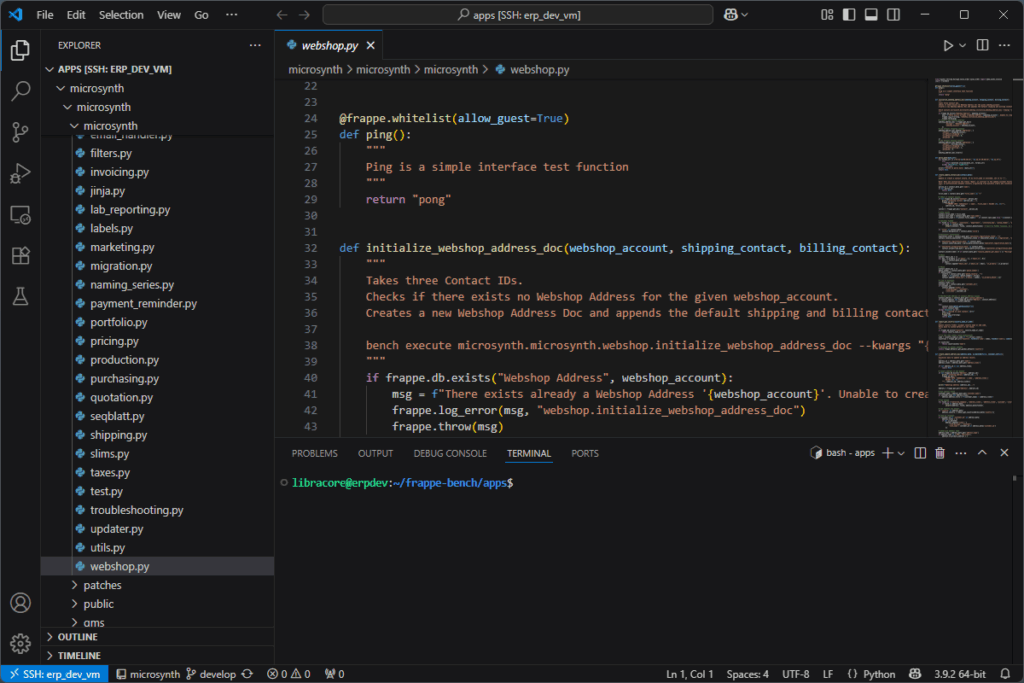The height and width of the screenshot is (683, 1024).
Task: Click the command center search box
Action: pos(518,14)
